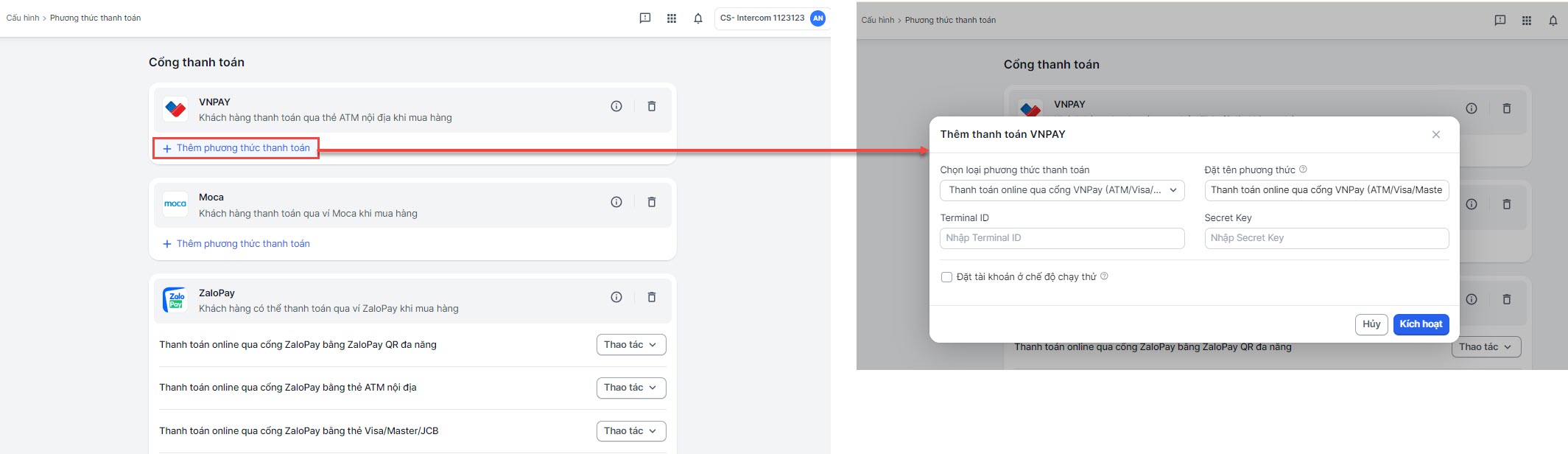Click the Secret Key input field

(1326, 238)
